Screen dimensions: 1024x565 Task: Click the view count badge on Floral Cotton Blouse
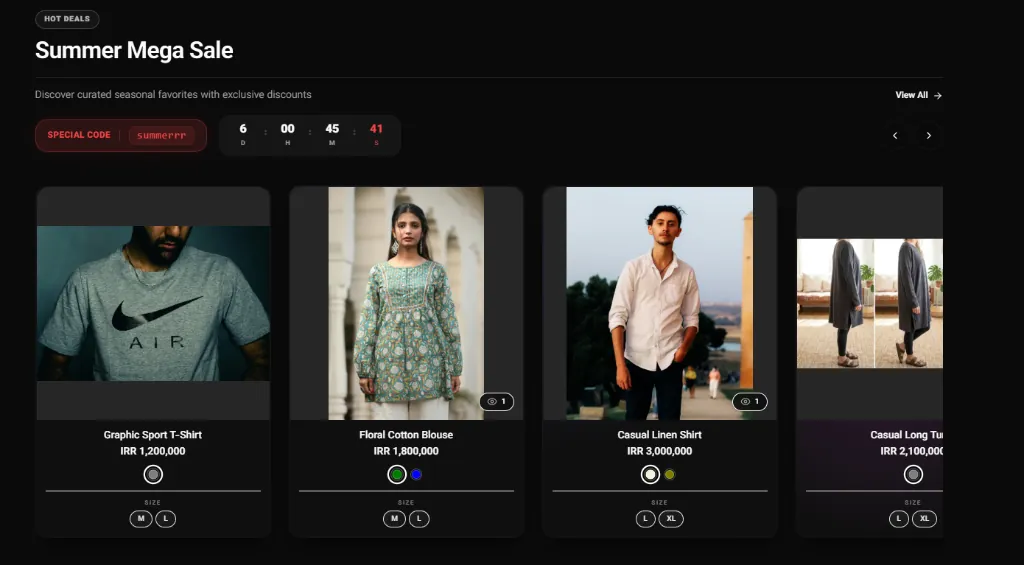[x=496, y=402]
